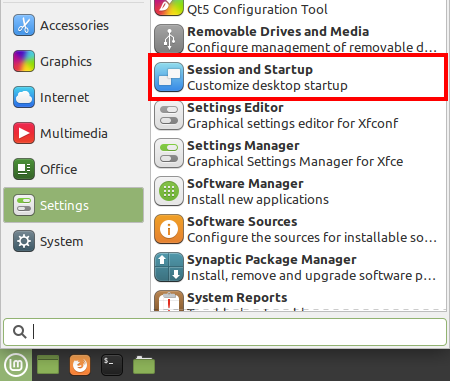Open Software Sources
The image size is (450, 381).
[x=298, y=229]
